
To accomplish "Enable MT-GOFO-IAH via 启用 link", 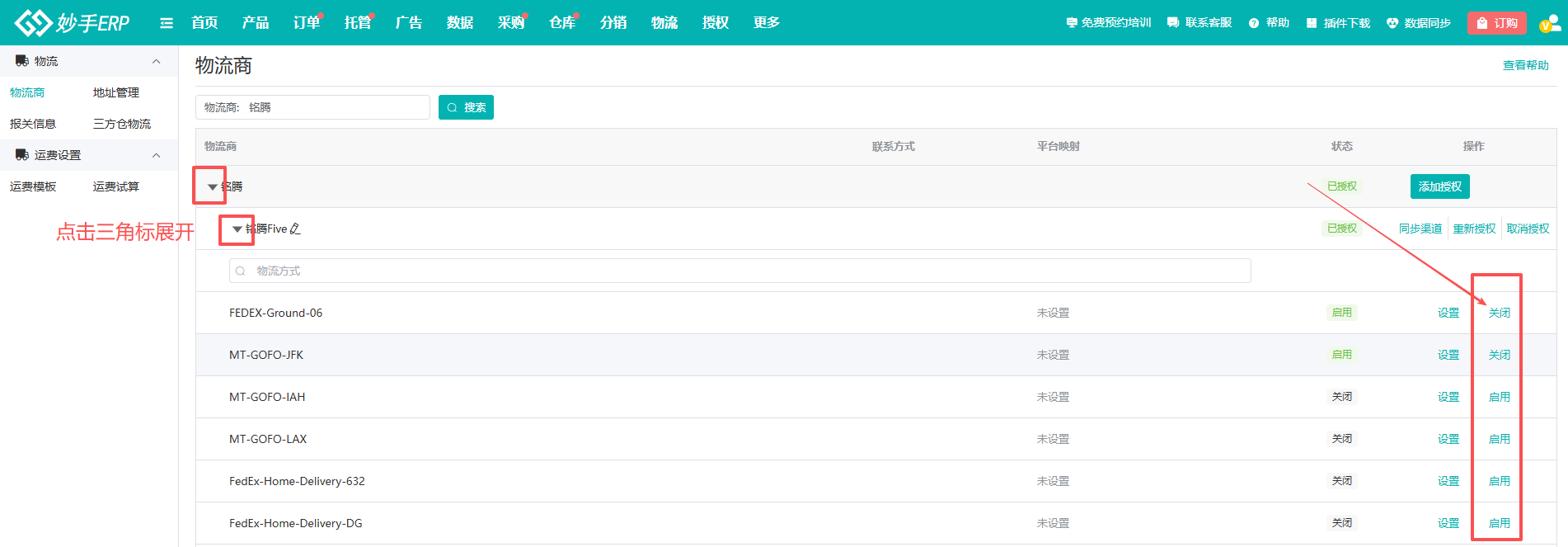I will coord(1499,397).
